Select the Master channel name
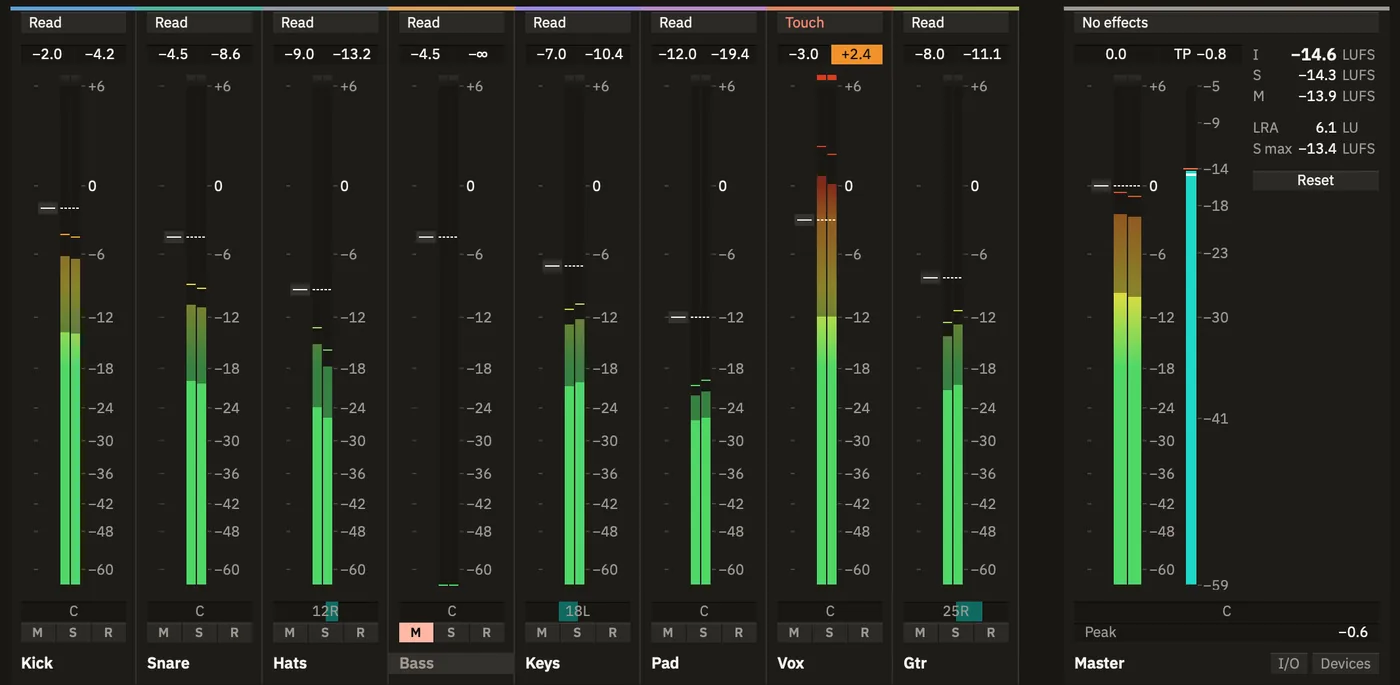 [x=1100, y=663]
